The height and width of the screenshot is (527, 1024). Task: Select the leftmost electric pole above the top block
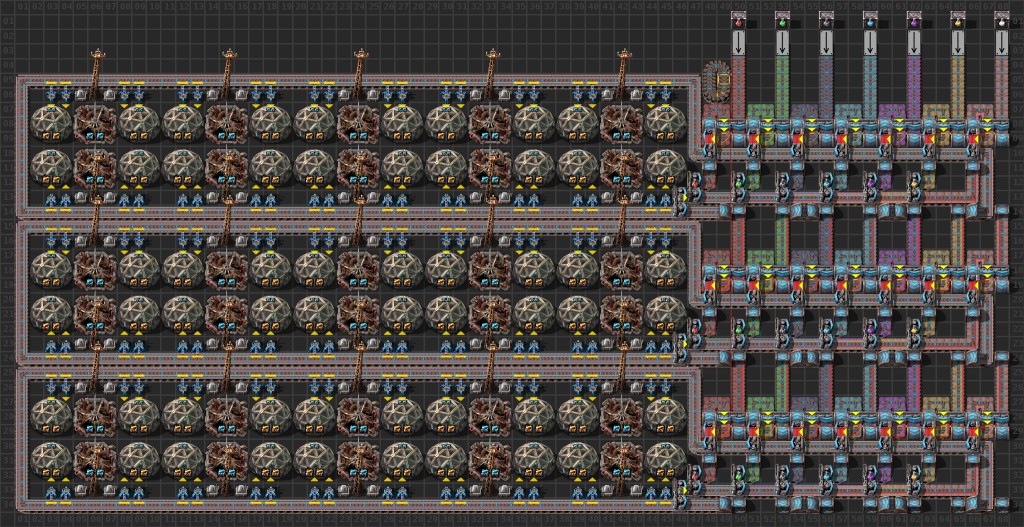[97, 74]
